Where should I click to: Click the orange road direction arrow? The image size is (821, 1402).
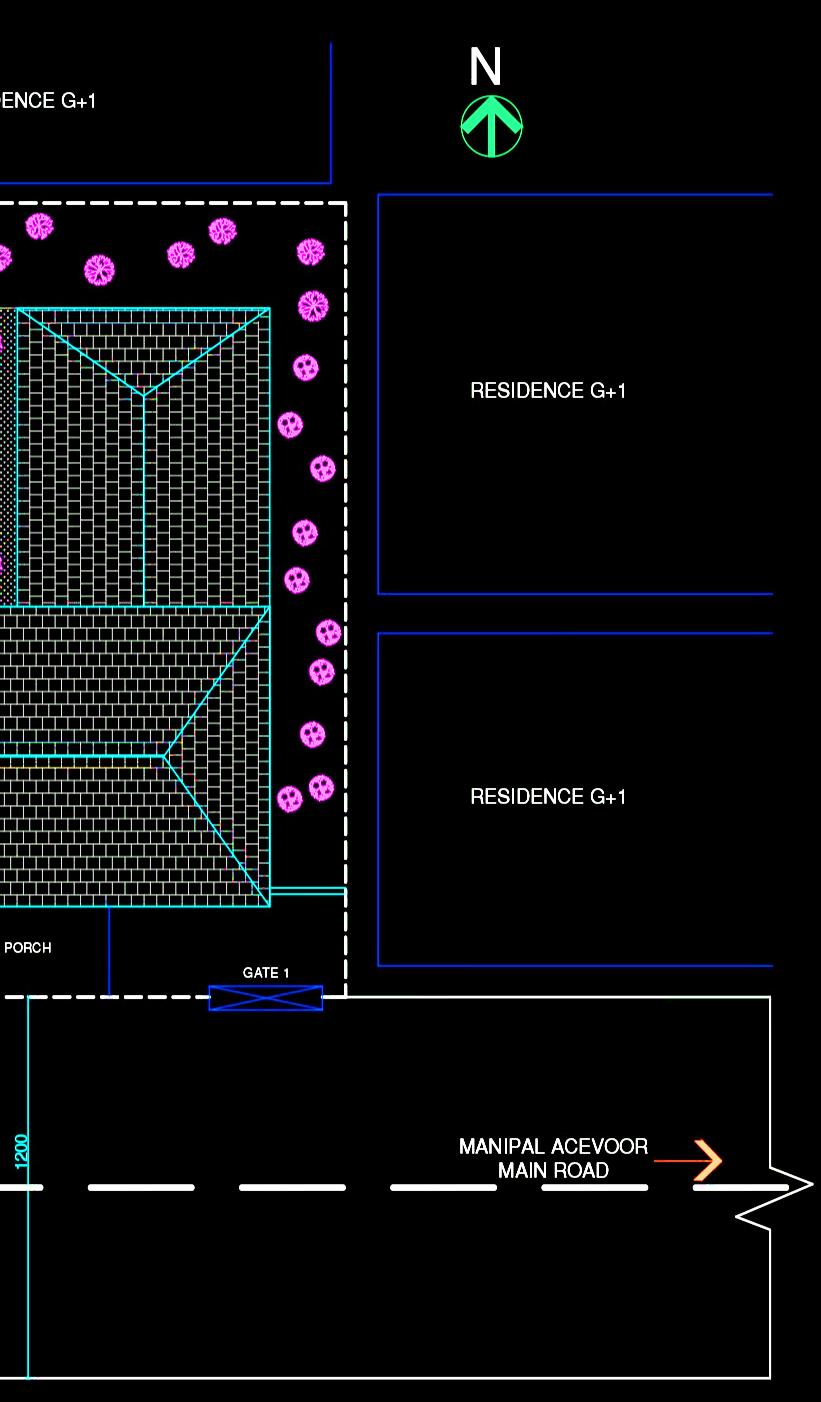click(688, 1160)
